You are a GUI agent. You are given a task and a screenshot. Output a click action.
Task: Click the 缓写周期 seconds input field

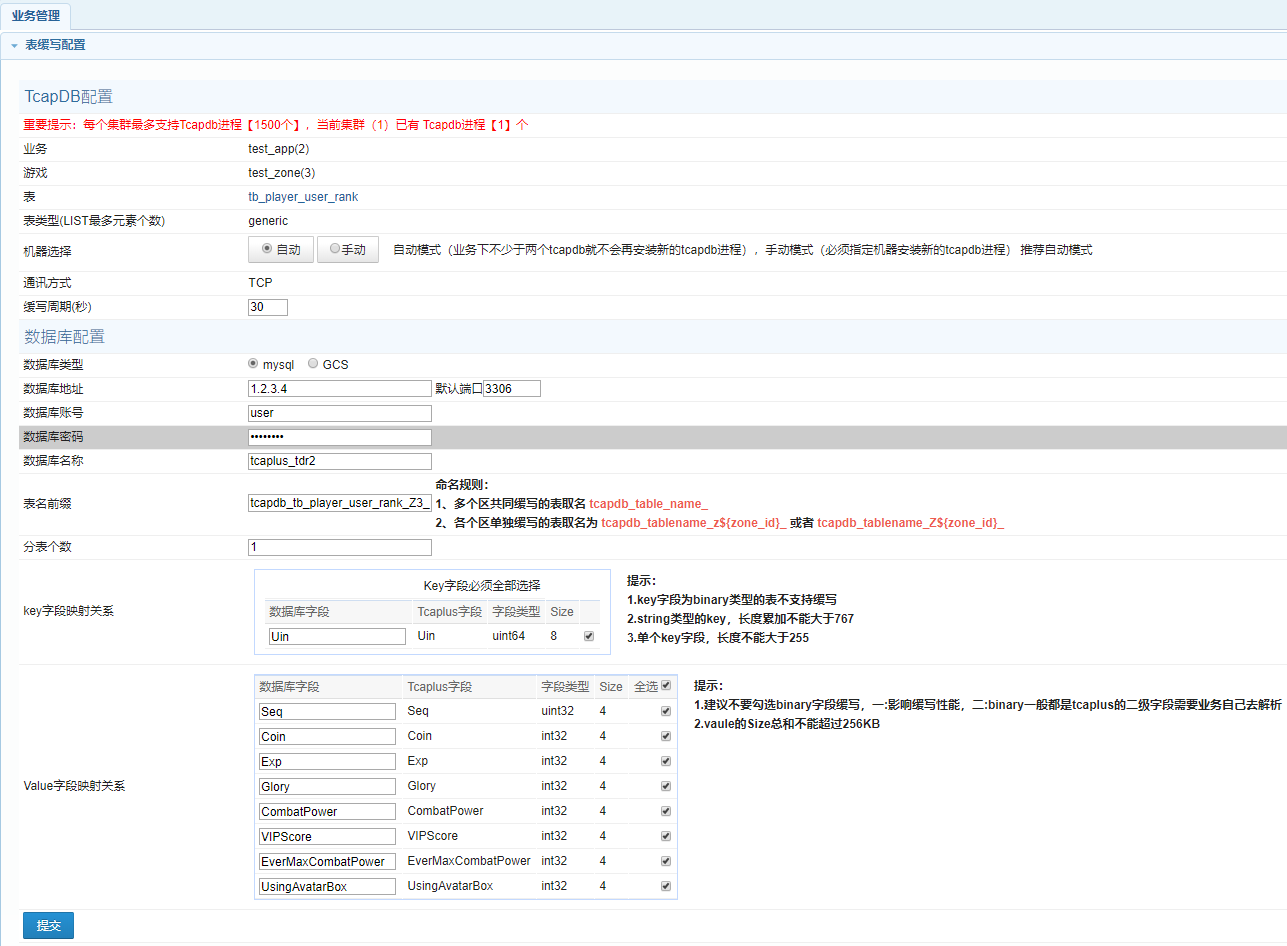pyautogui.click(x=268, y=307)
